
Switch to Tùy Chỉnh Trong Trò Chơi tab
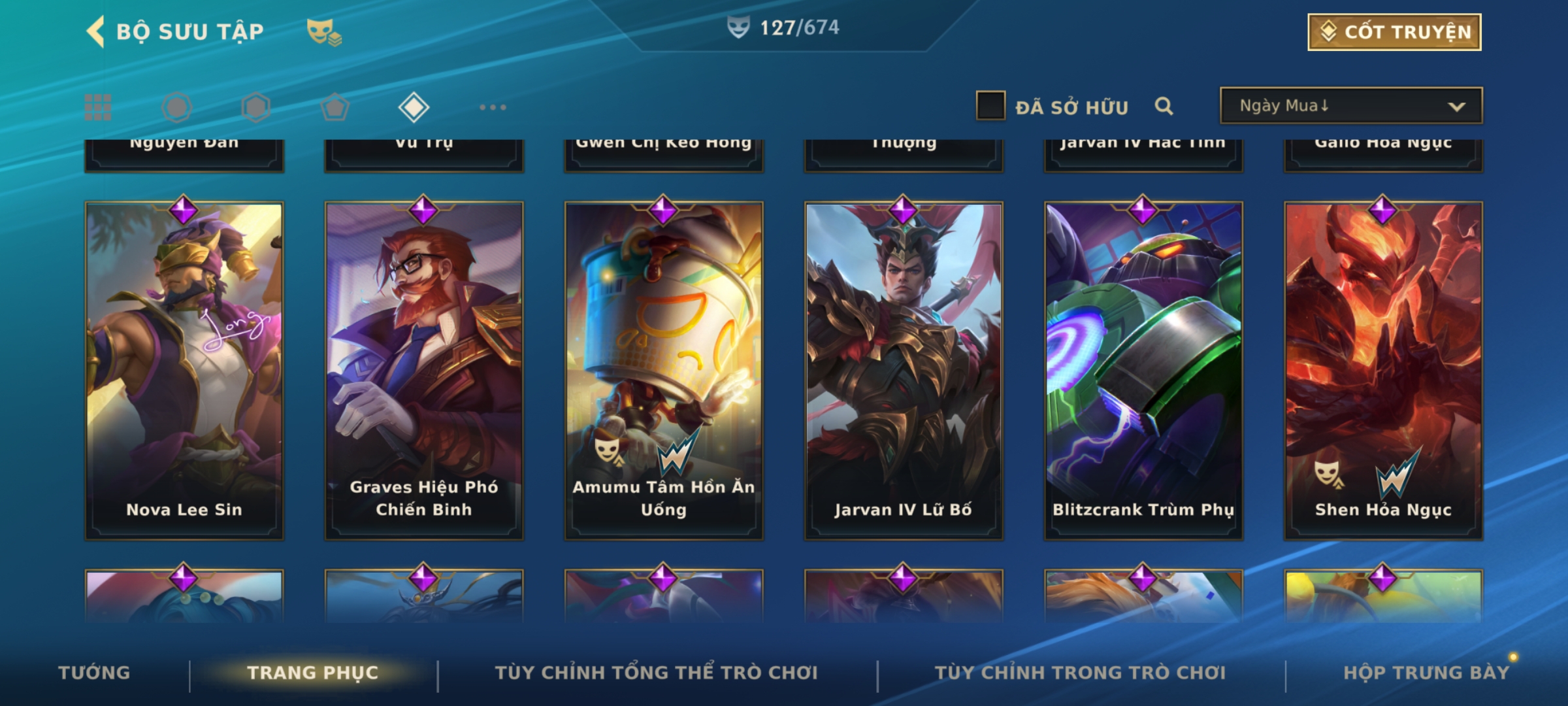(x=1081, y=673)
